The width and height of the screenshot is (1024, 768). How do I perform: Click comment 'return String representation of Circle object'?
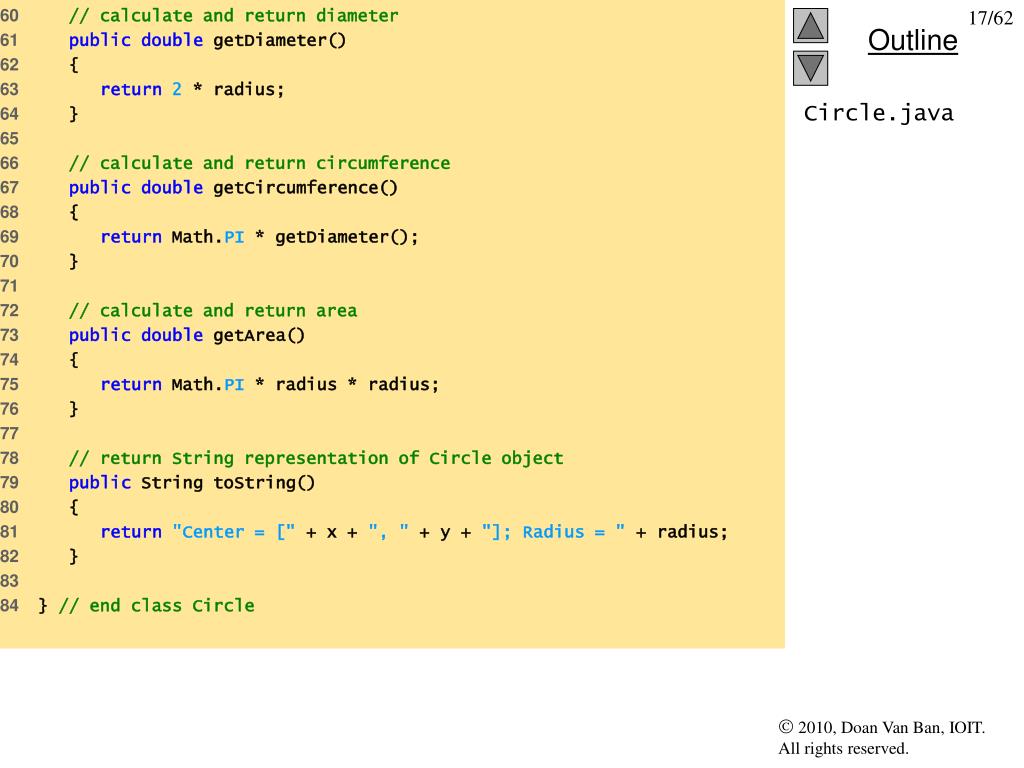316,458
